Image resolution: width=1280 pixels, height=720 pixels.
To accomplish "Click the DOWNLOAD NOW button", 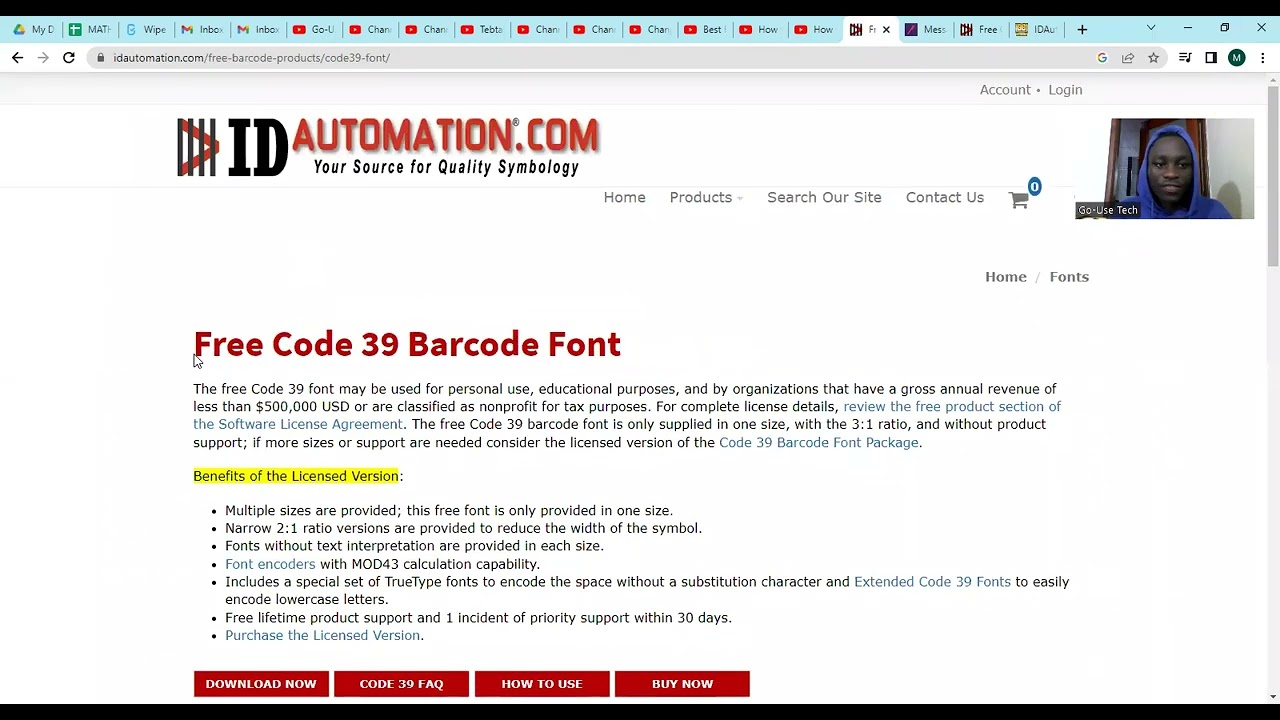I will click(261, 684).
